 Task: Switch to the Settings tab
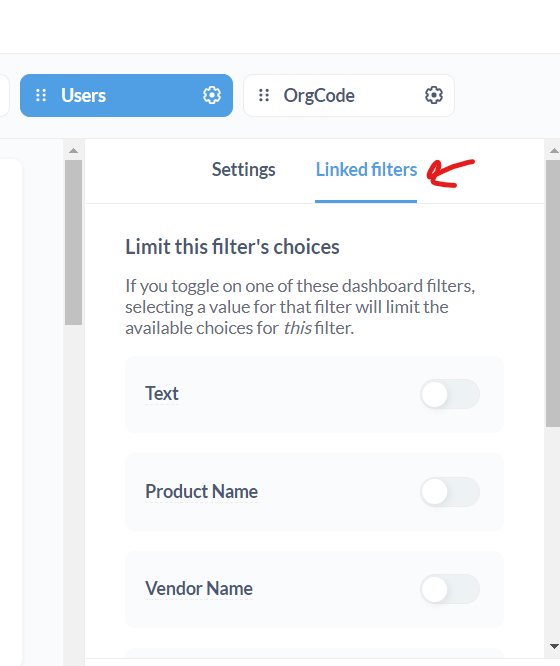pos(243,169)
